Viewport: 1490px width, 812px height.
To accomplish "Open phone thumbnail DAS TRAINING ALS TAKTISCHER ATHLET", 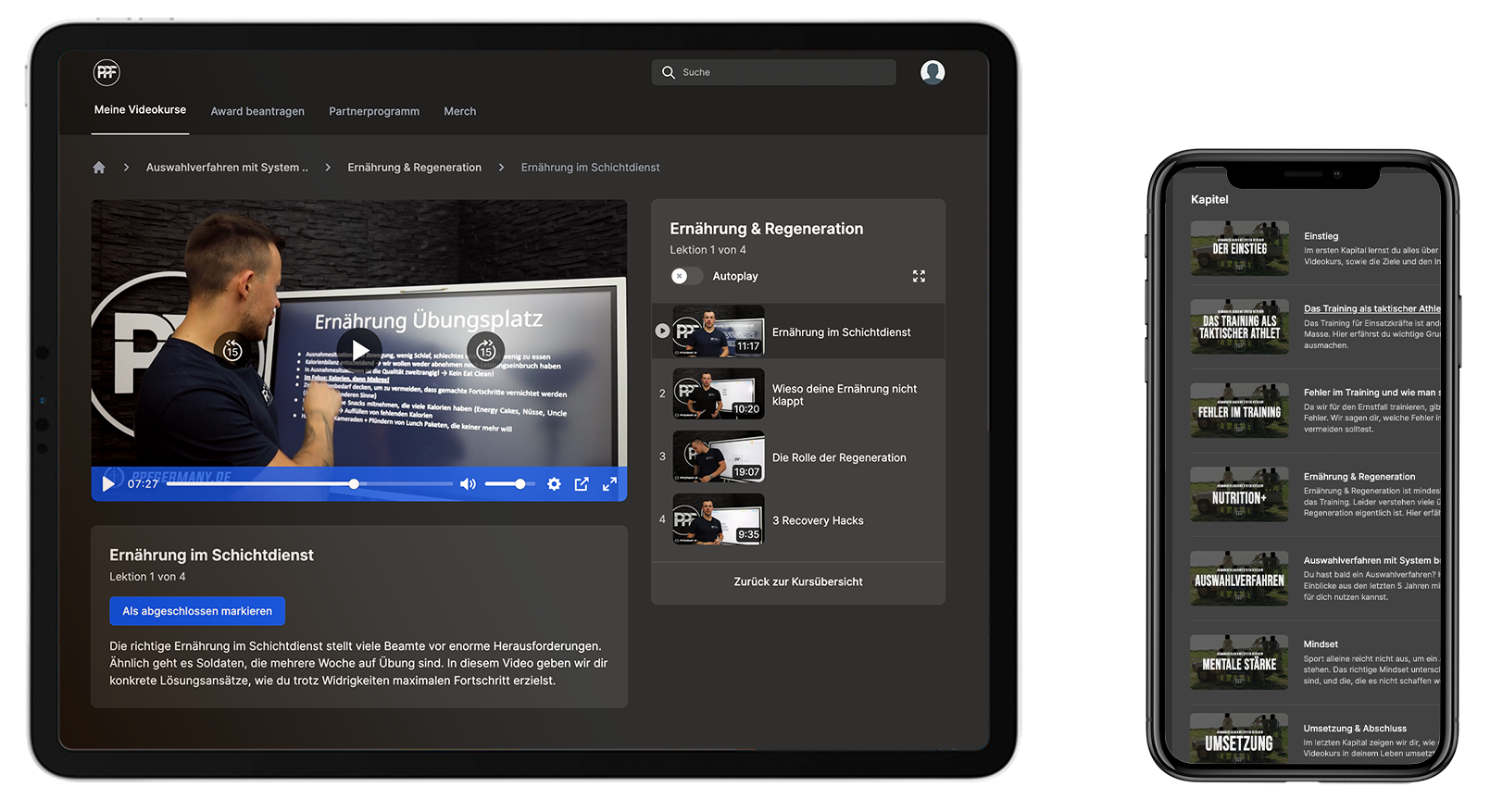I will [x=1240, y=327].
